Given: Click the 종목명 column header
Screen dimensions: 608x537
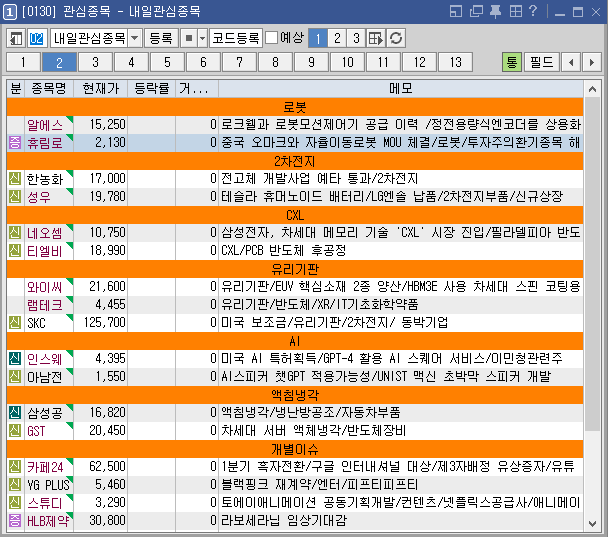Looking at the screenshot, I should point(49,89).
